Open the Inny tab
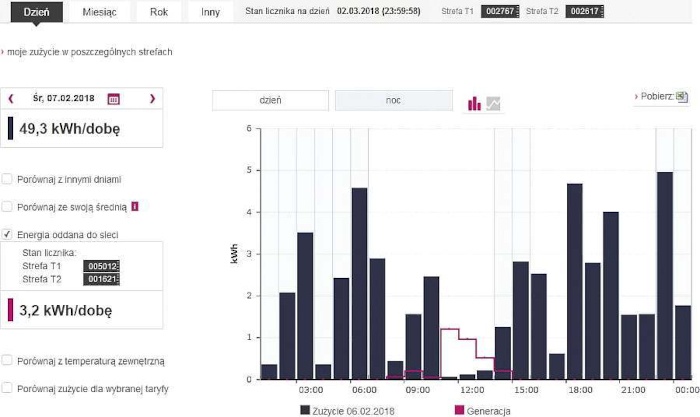 pos(210,12)
